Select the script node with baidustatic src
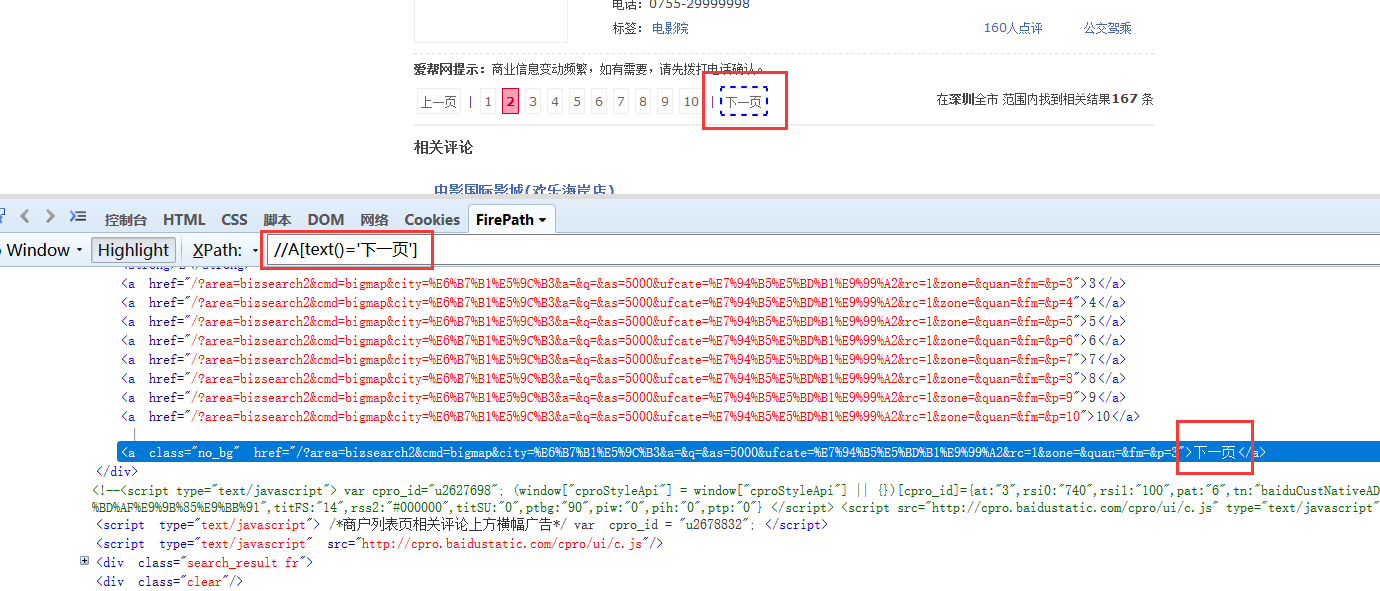This screenshot has height=591, width=1380. [x=380, y=543]
